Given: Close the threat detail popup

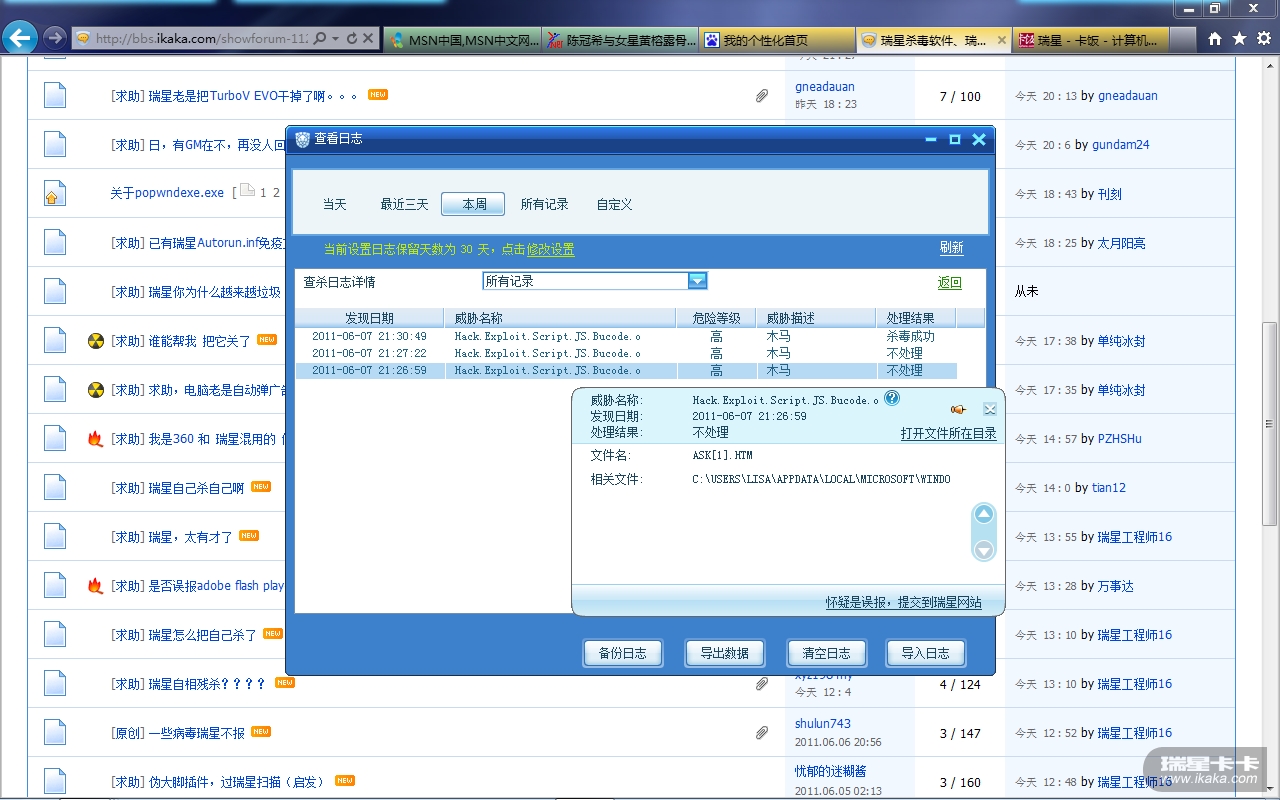Looking at the screenshot, I should 989,409.
